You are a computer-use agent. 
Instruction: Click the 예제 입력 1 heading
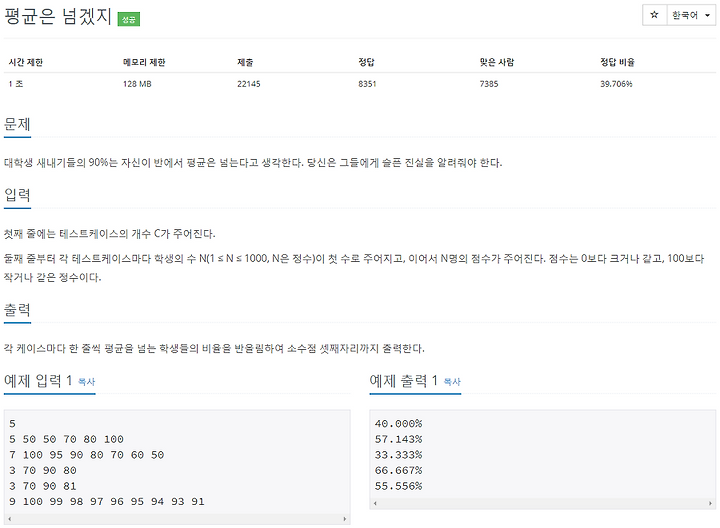[38, 381]
